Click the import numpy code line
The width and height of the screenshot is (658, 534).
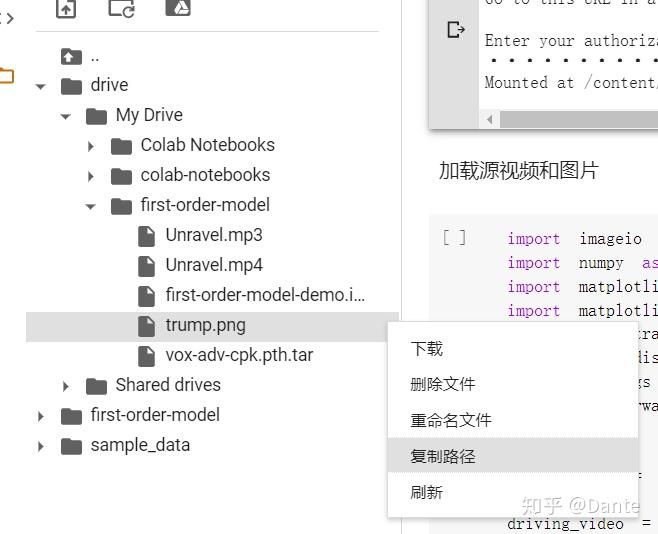pos(582,263)
